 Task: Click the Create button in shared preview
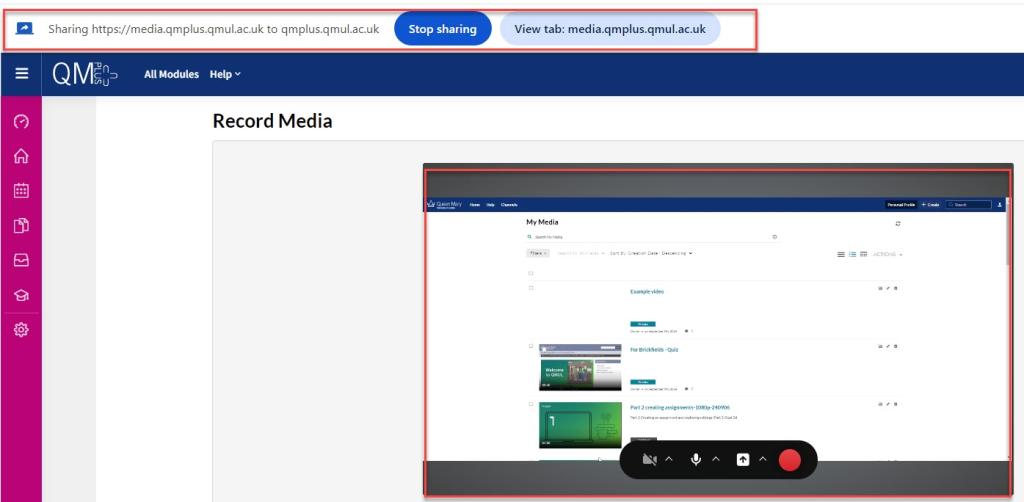(931, 205)
